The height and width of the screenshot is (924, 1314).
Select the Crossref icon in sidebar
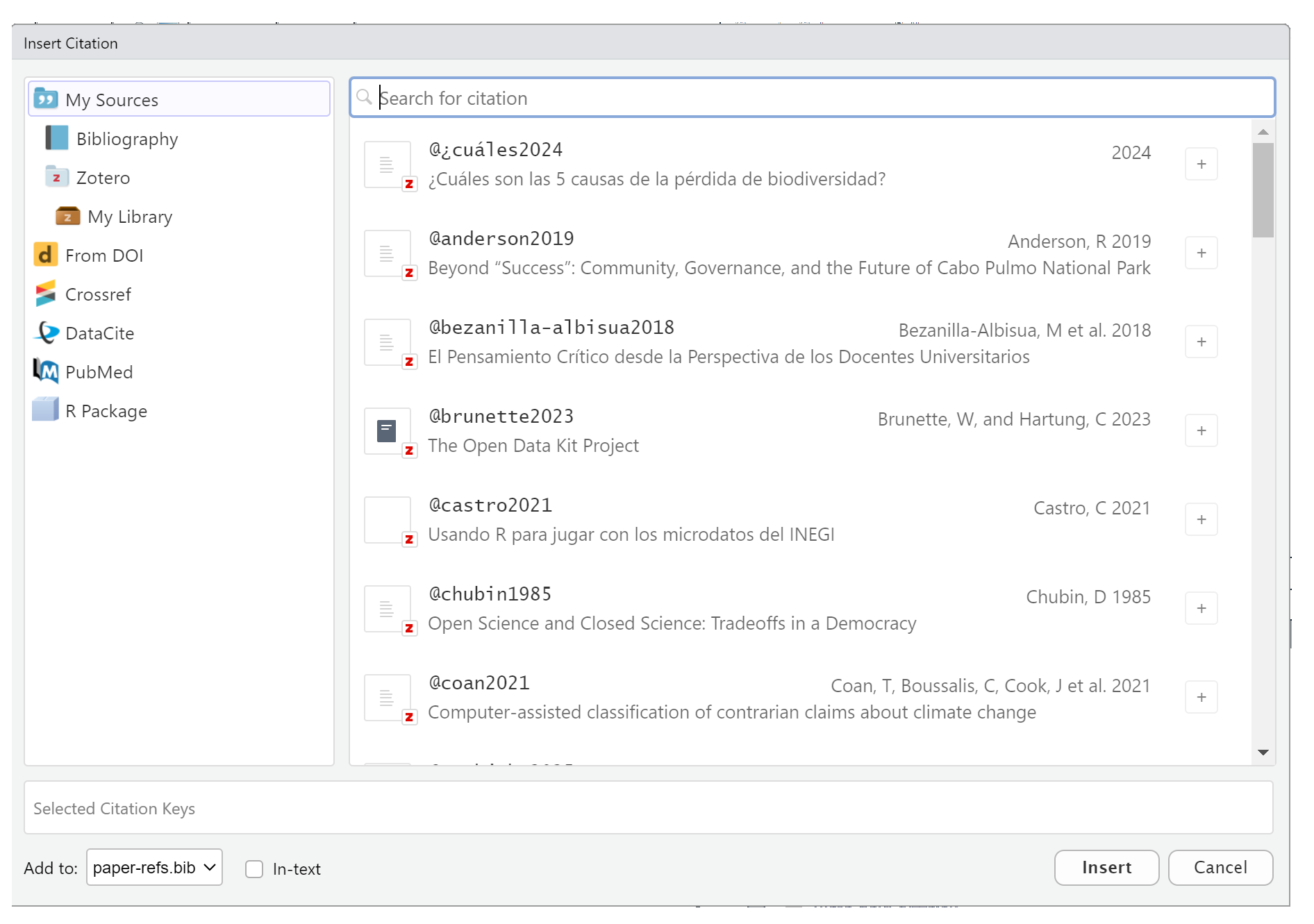45,294
